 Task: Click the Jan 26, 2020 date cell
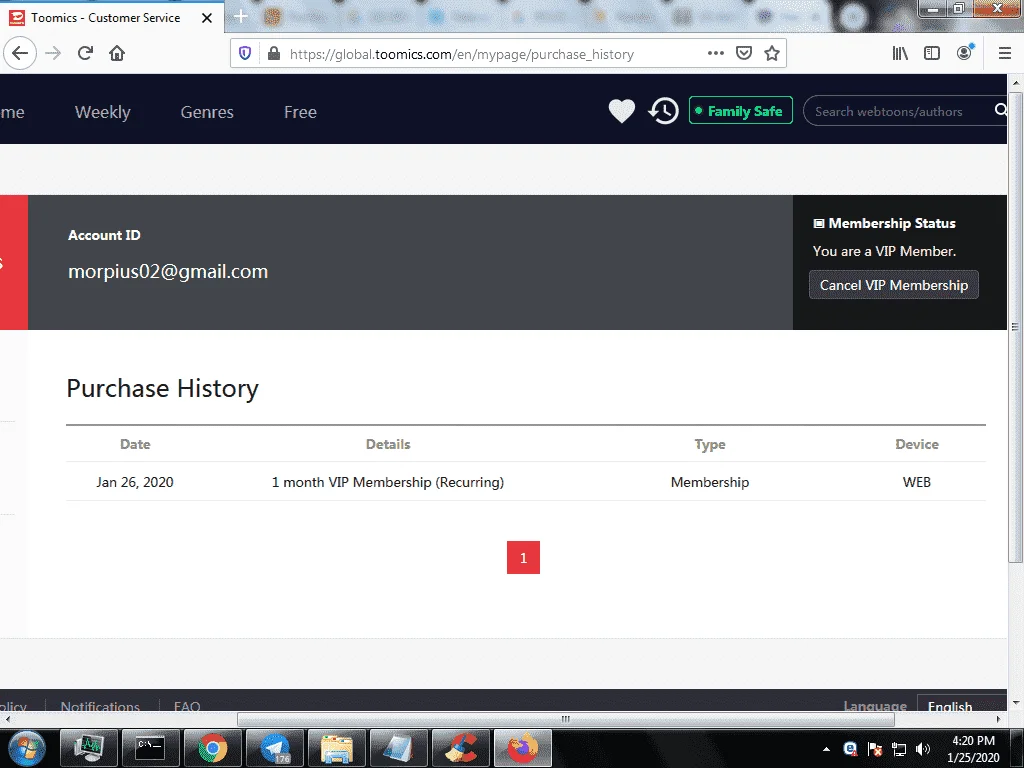(x=135, y=482)
